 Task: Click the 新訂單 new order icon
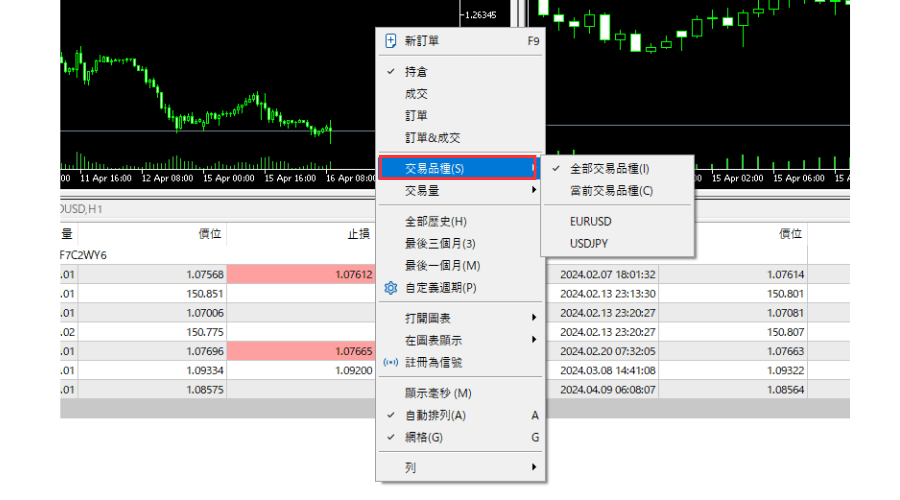391,41
